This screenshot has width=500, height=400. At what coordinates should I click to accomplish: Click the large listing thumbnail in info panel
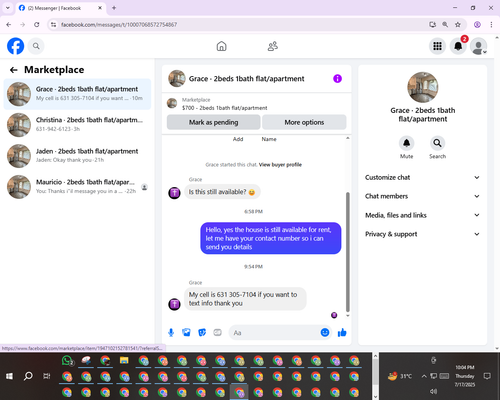[423, 87]
